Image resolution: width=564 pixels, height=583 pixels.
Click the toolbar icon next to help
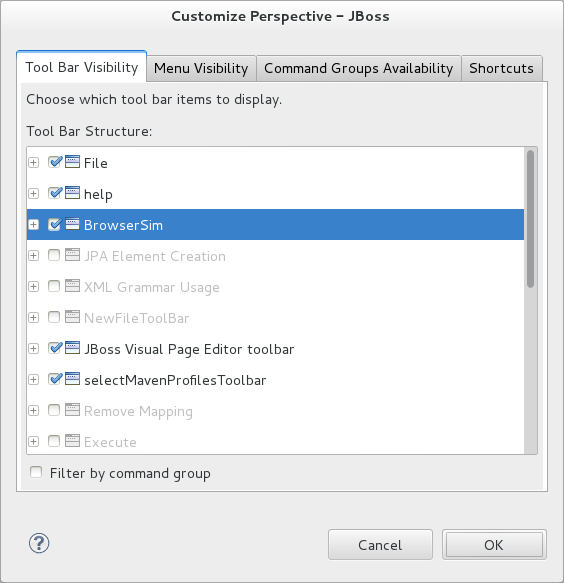(72, 193)
